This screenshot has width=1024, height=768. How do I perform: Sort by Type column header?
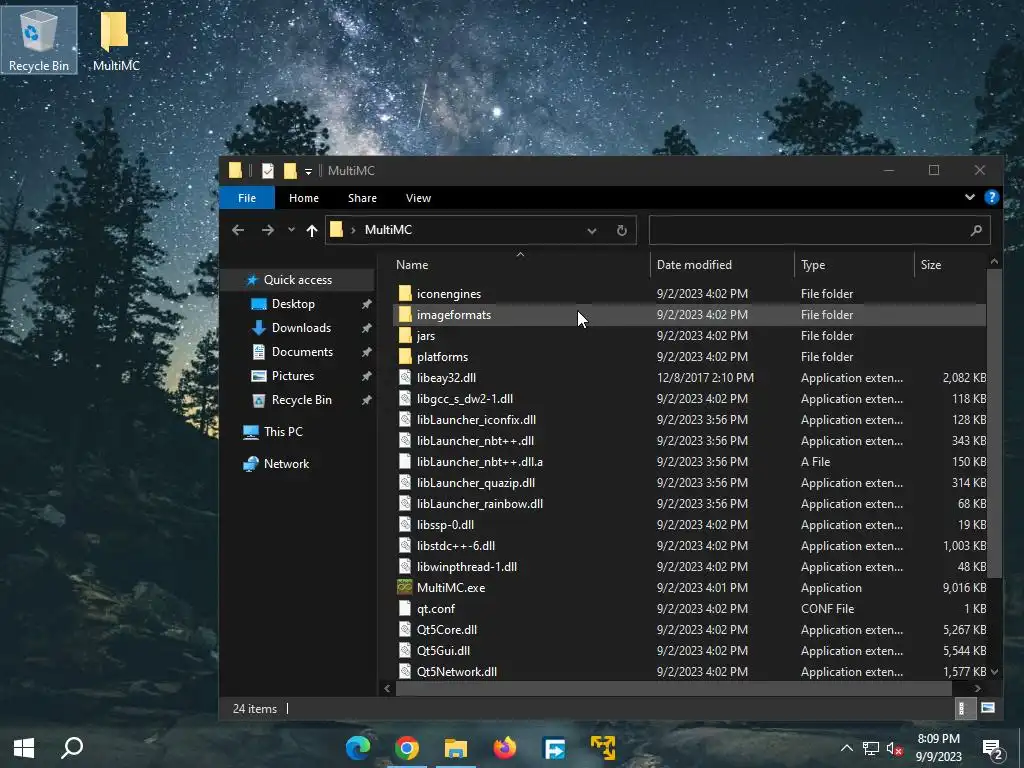854,264
